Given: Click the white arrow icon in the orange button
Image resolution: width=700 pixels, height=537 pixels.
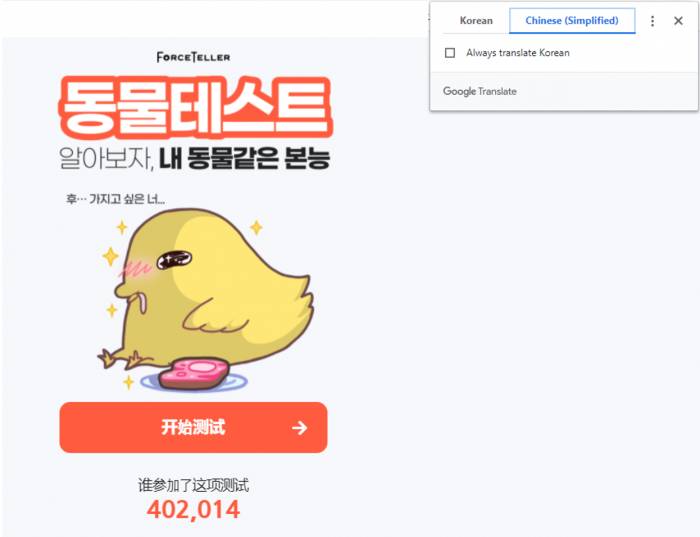Looking at the screenshot, I should point(300,428).
